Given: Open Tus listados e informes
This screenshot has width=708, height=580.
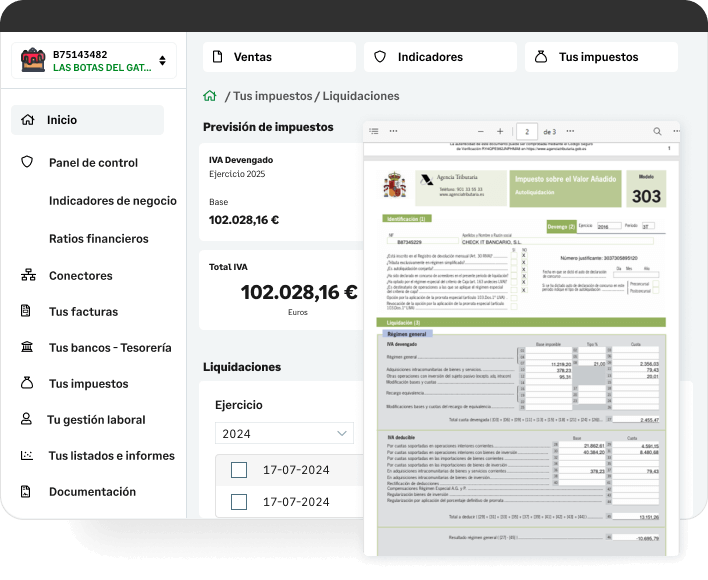Looking at the screenshot, I should [112, 456].
